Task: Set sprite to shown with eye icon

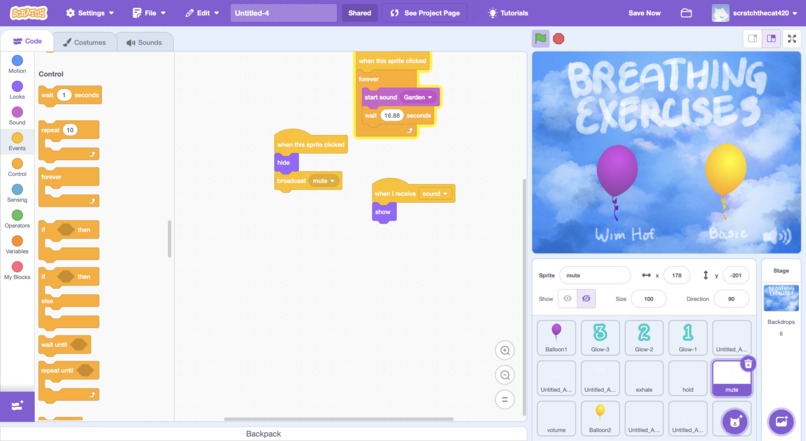Action: coord(567,299)
